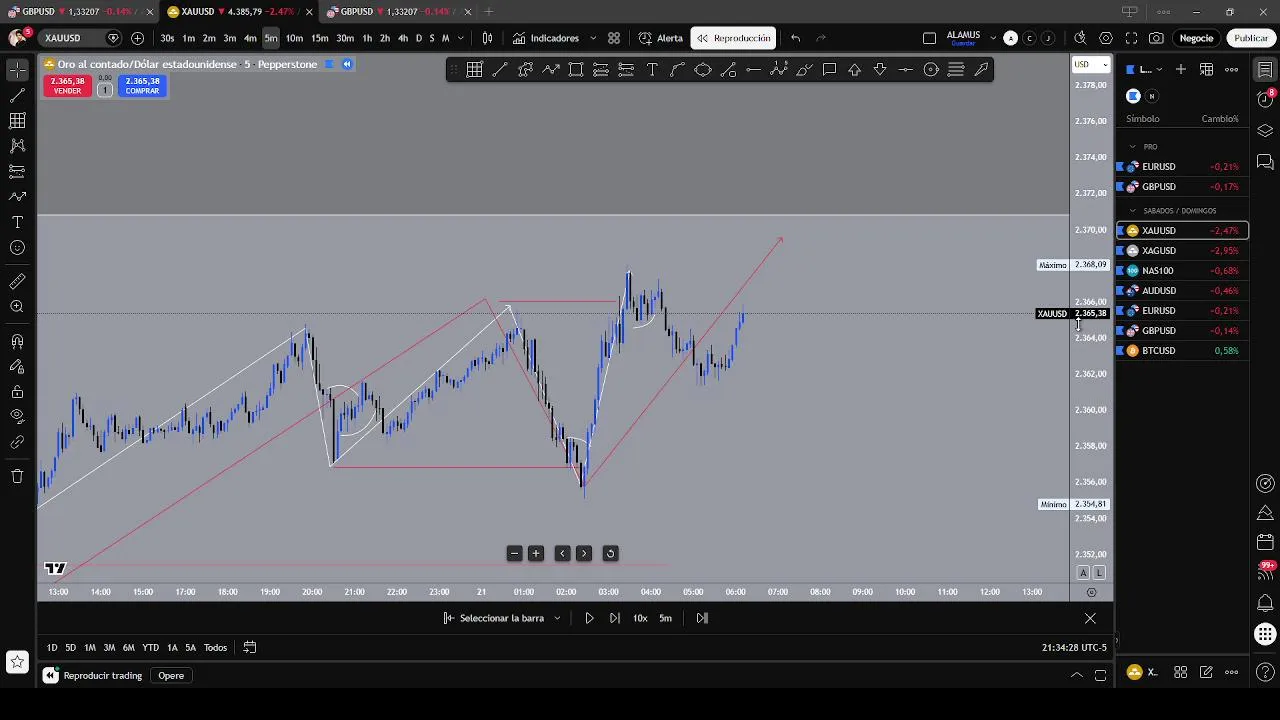The height and width of the screenshot is (720, 1280).
Task: Open the Fibonacci/gann grid tools in left sidebar
Action: (17, 121)
